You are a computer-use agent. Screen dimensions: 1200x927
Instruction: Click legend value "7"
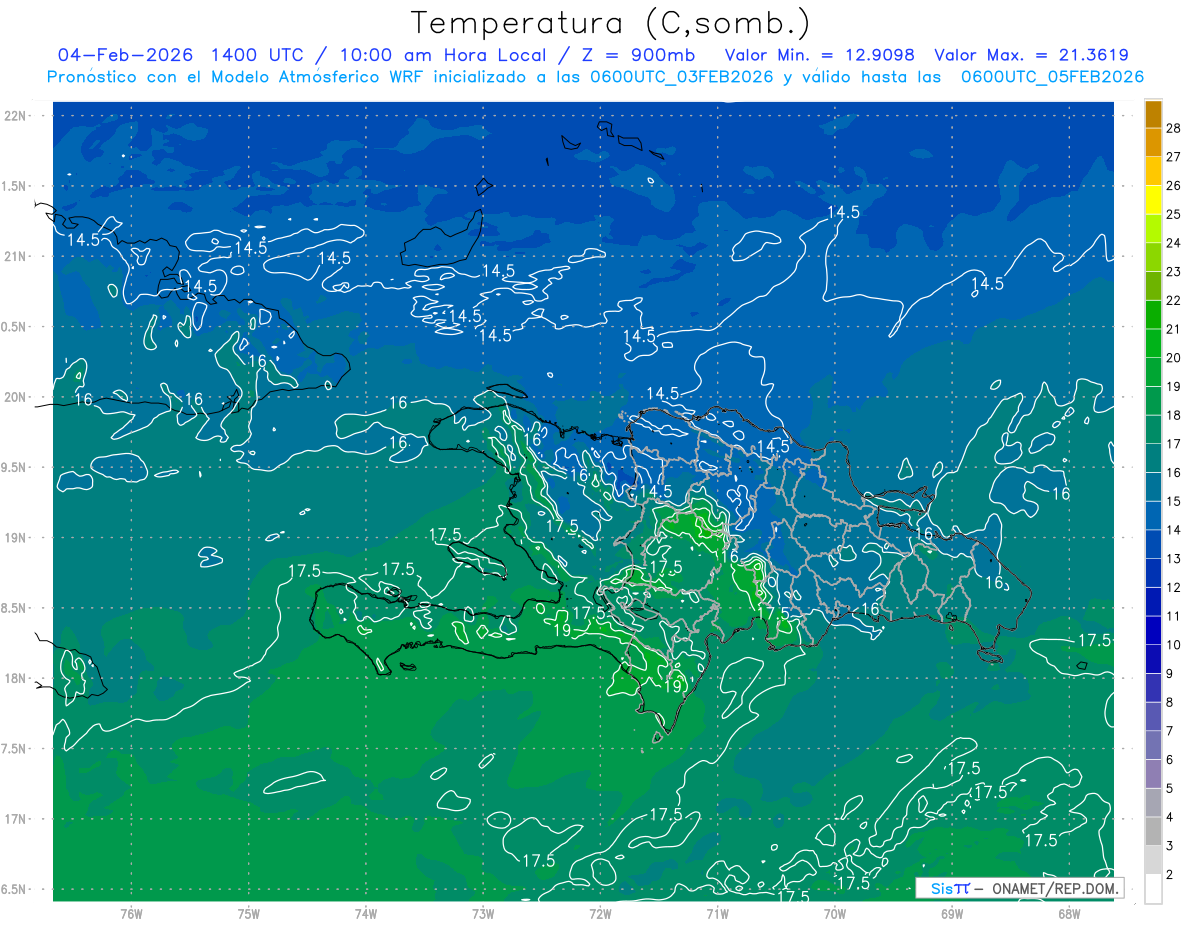coord(1170,731)
